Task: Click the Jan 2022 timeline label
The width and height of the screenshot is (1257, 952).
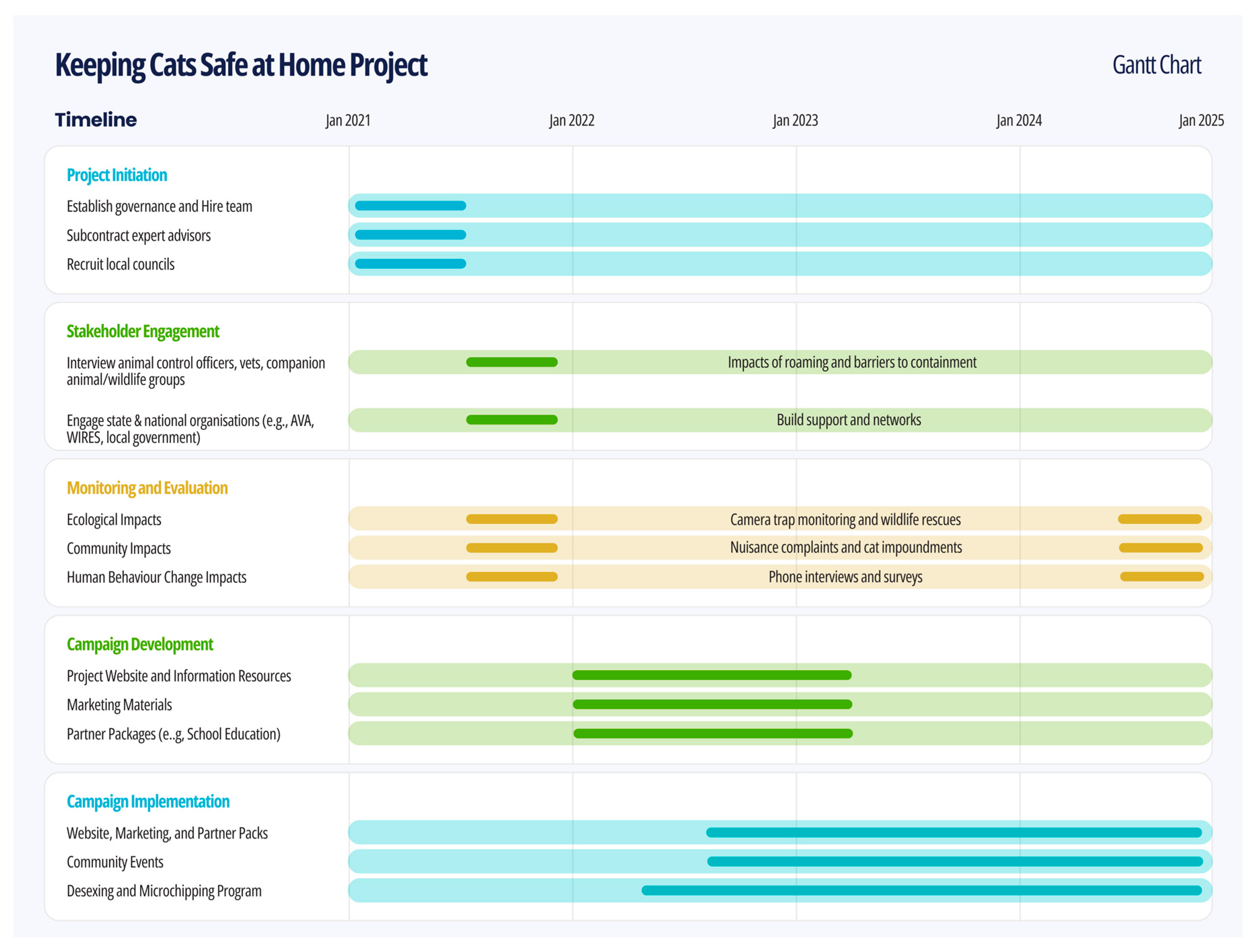Action: tap(571, 120)
